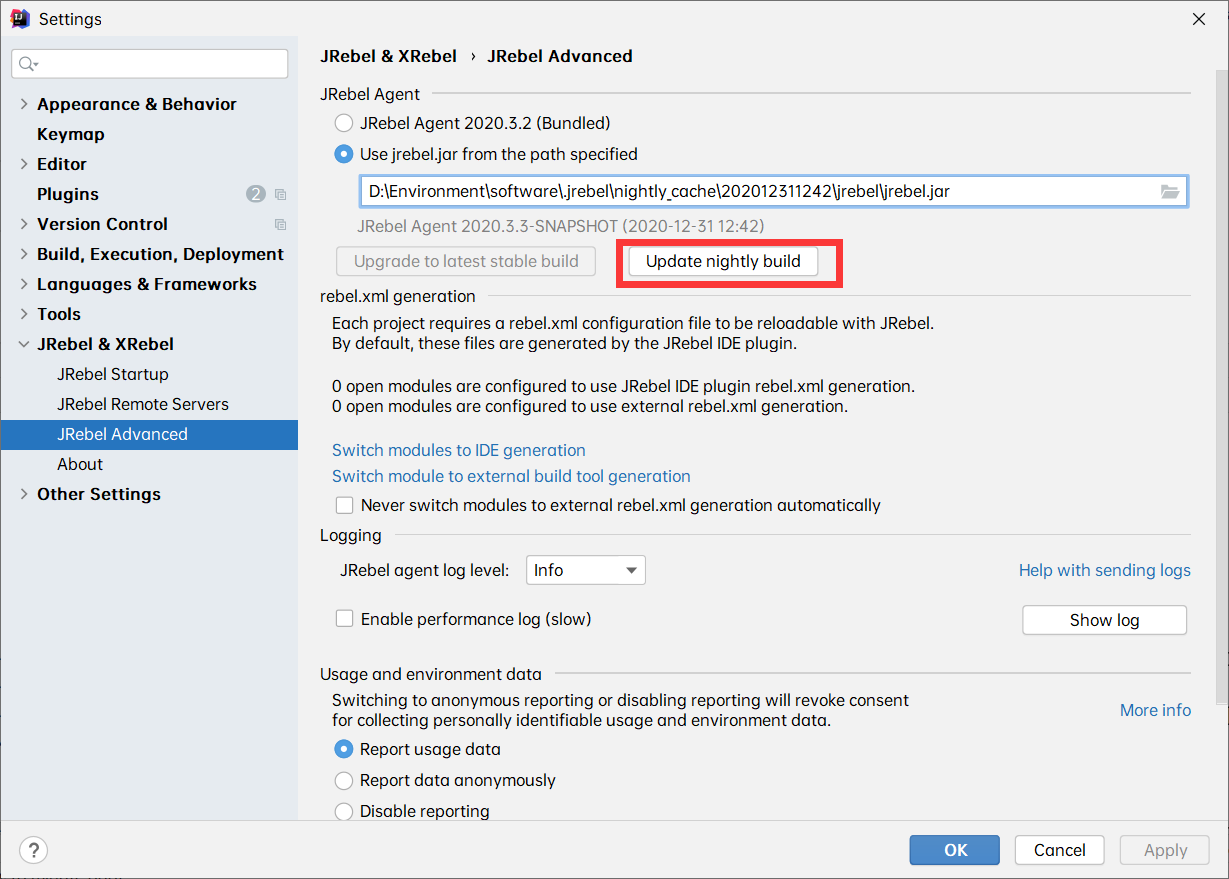Click Update nightly build button

coord(723,262)
